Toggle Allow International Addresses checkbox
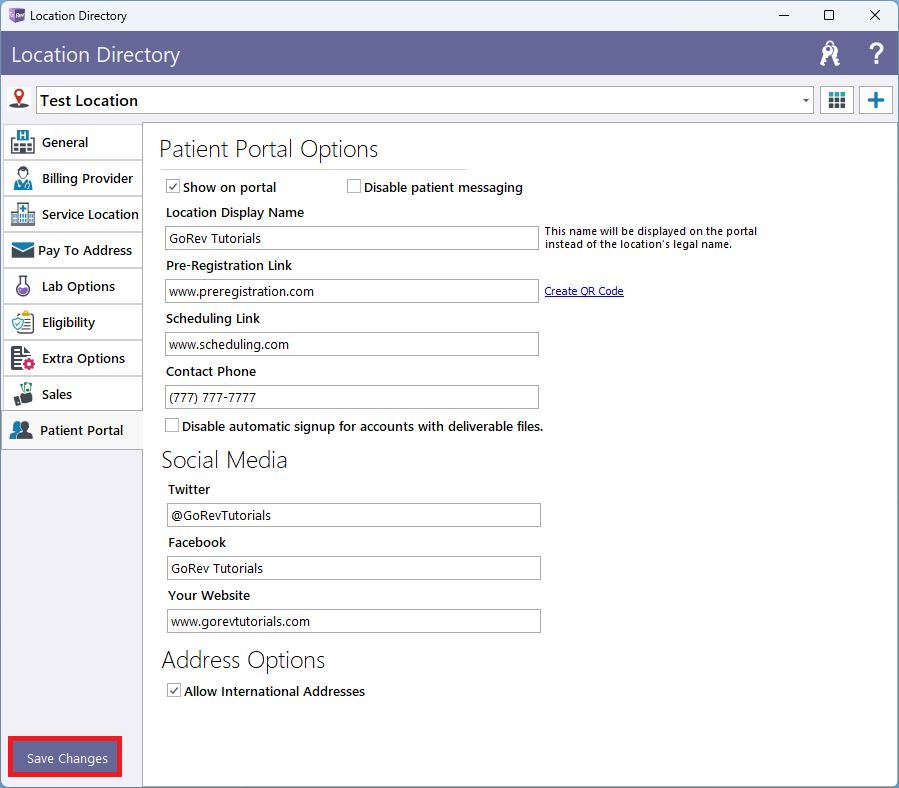899x788 pixels. 174,691
